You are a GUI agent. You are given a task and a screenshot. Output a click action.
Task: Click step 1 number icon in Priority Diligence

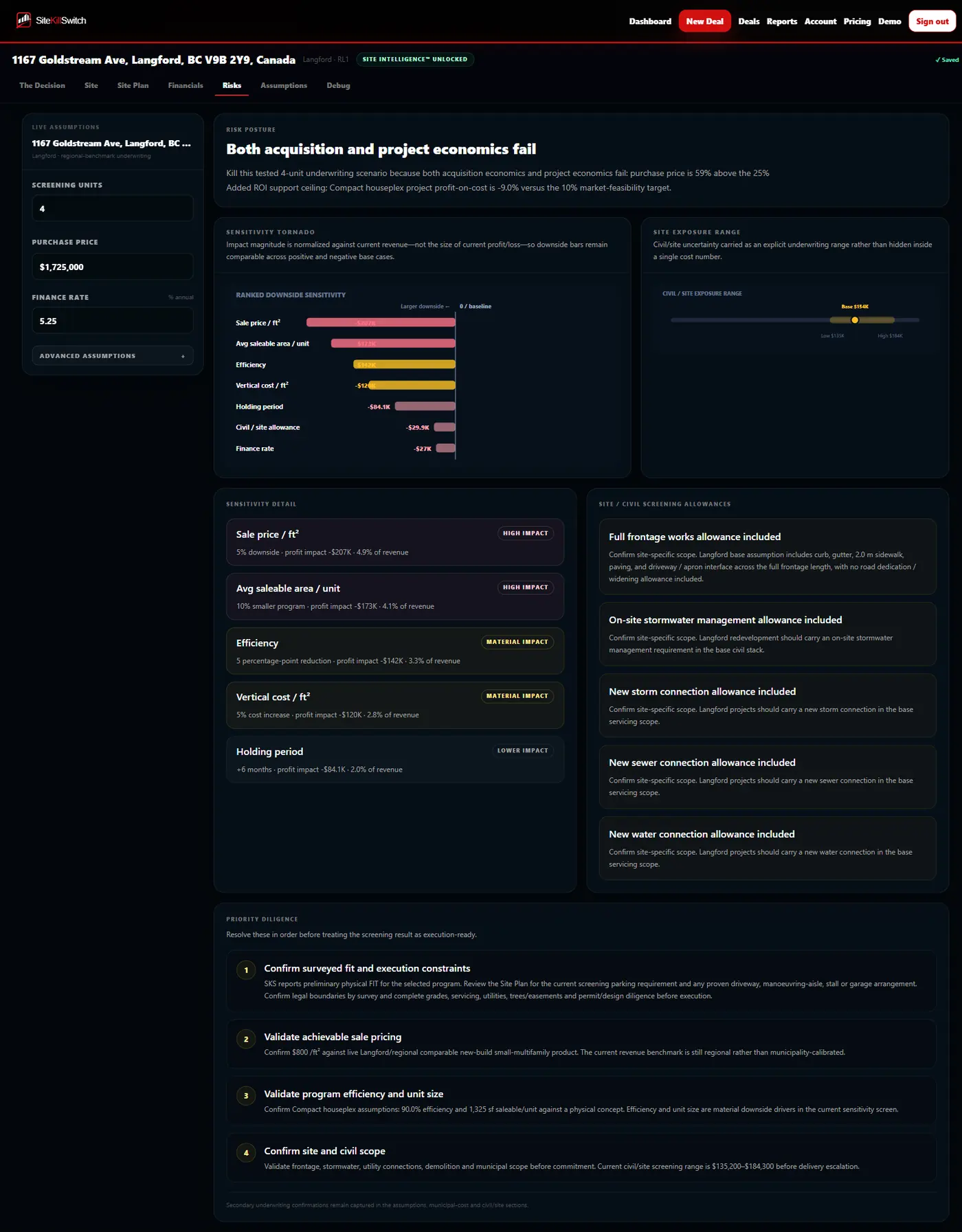246,970
